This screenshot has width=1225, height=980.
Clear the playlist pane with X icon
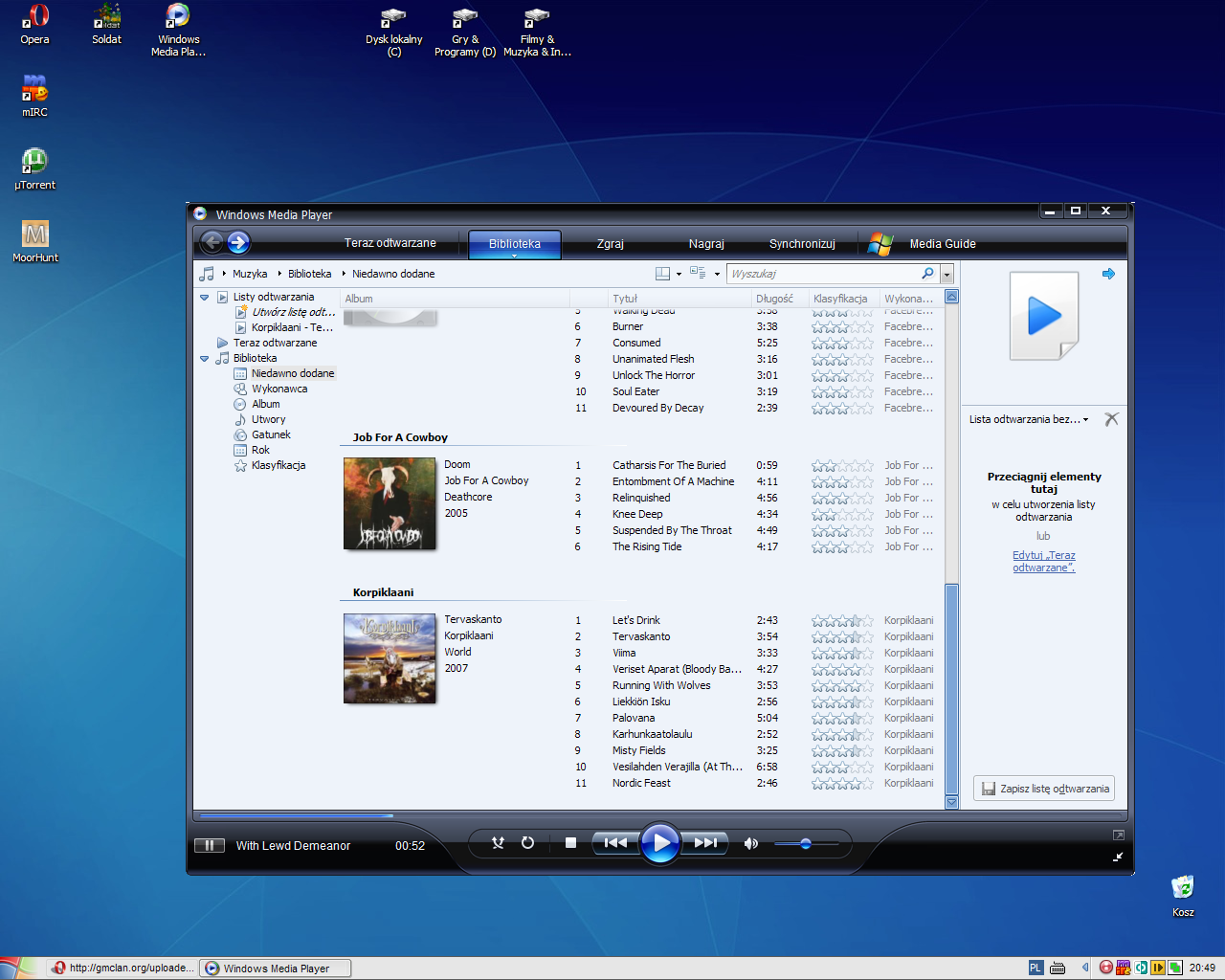[x=1111, y=419]
